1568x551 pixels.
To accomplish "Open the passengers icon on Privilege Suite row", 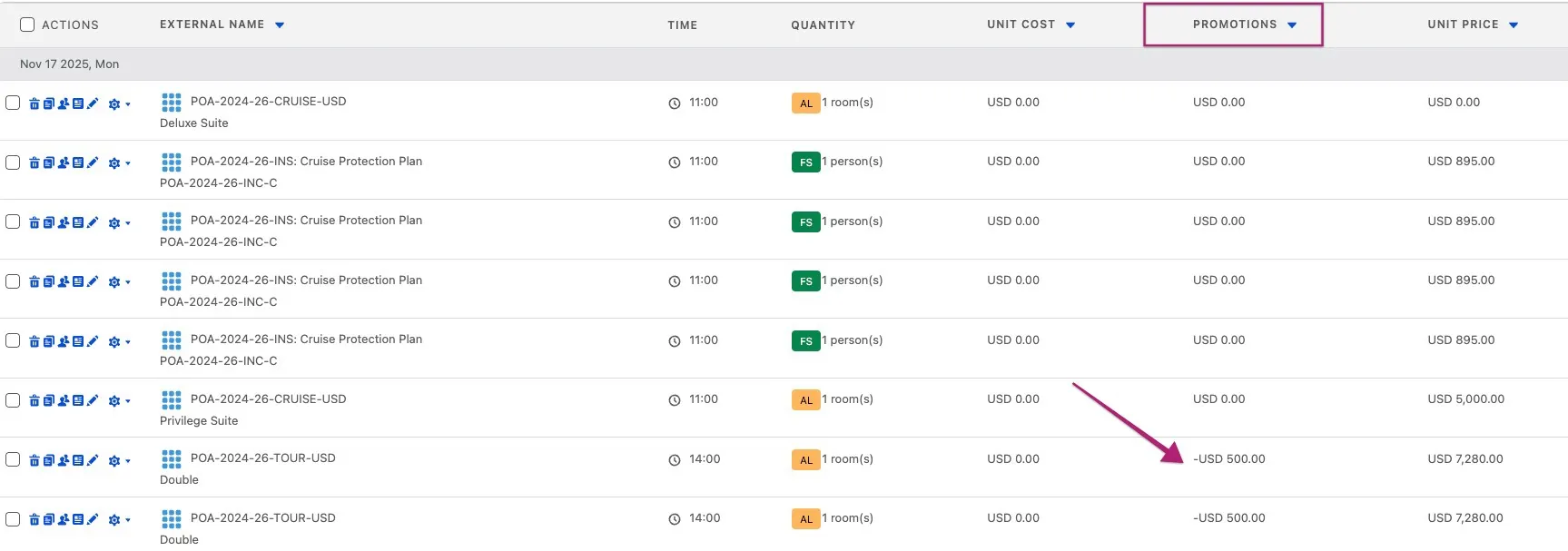I will click(64, 400).
